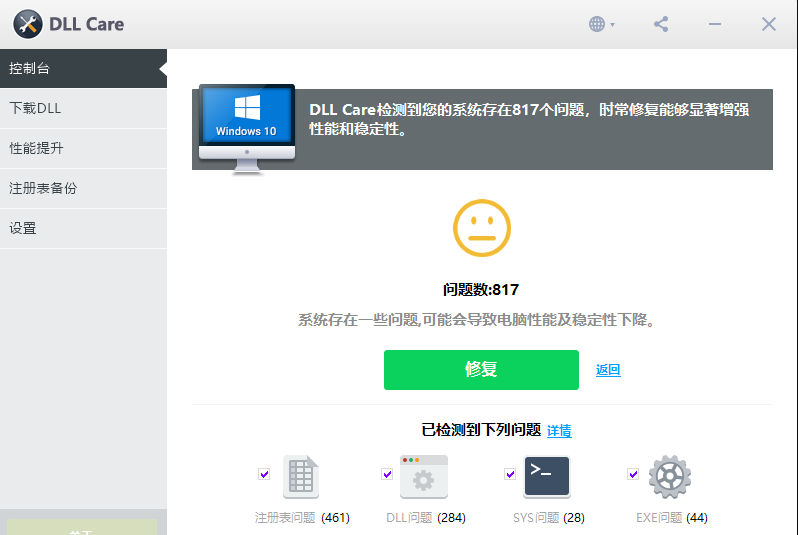The width and height of the screenshot is (798, 535).
Task: Uncheck the DLL问题 checkbox
Action: (387, 474)
